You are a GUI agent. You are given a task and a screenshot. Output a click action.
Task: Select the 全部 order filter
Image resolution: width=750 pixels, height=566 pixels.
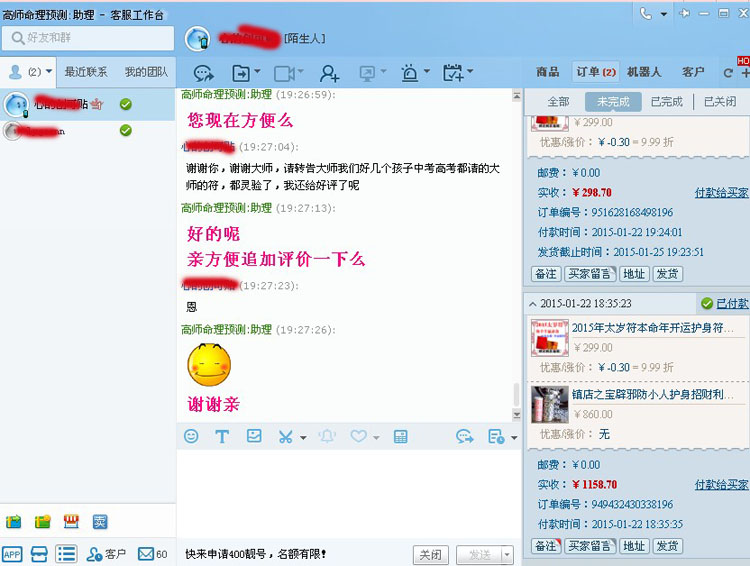point(558,102)
